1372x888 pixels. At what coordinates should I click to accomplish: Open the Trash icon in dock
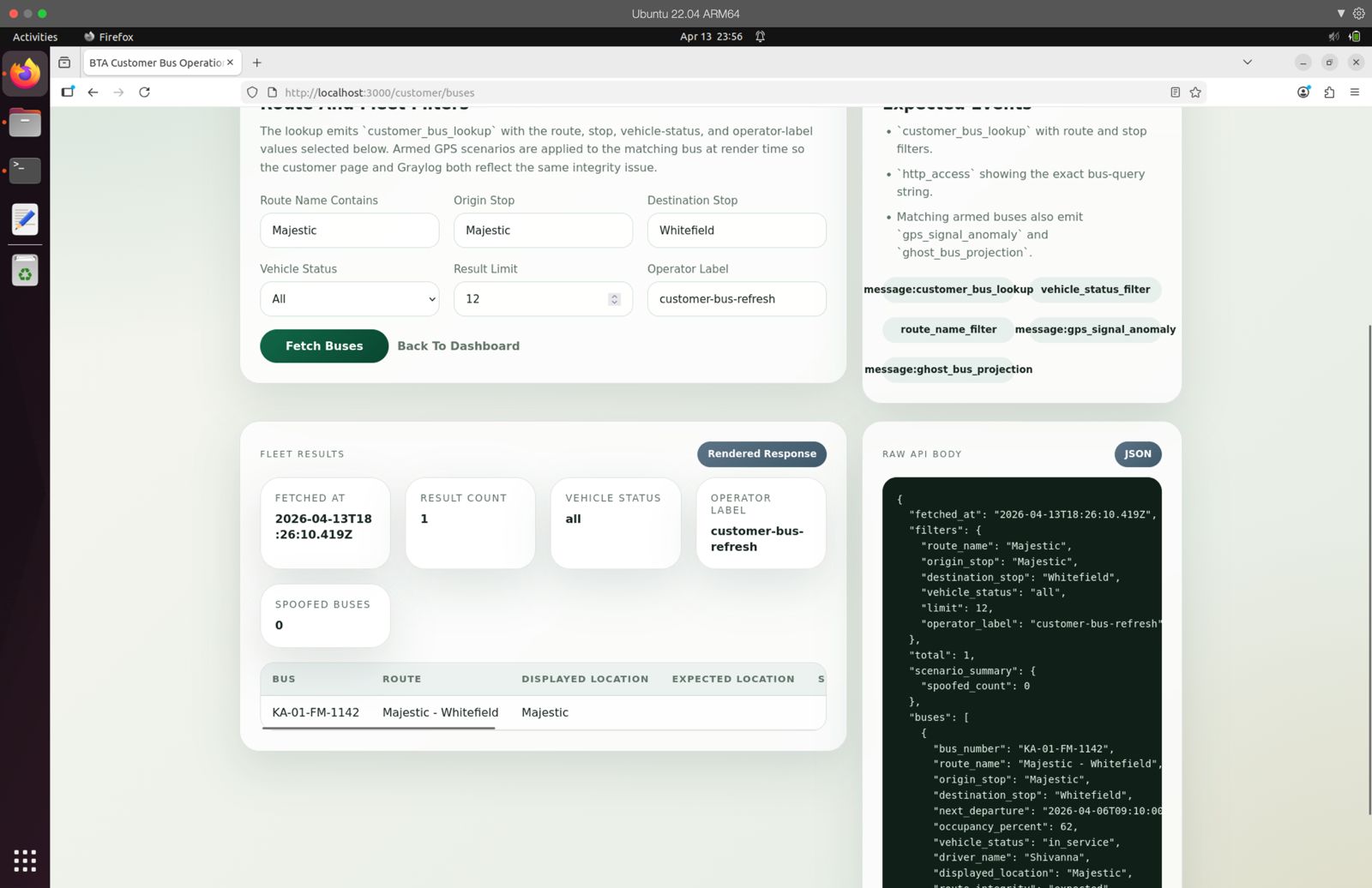click(x=25, y=271)
